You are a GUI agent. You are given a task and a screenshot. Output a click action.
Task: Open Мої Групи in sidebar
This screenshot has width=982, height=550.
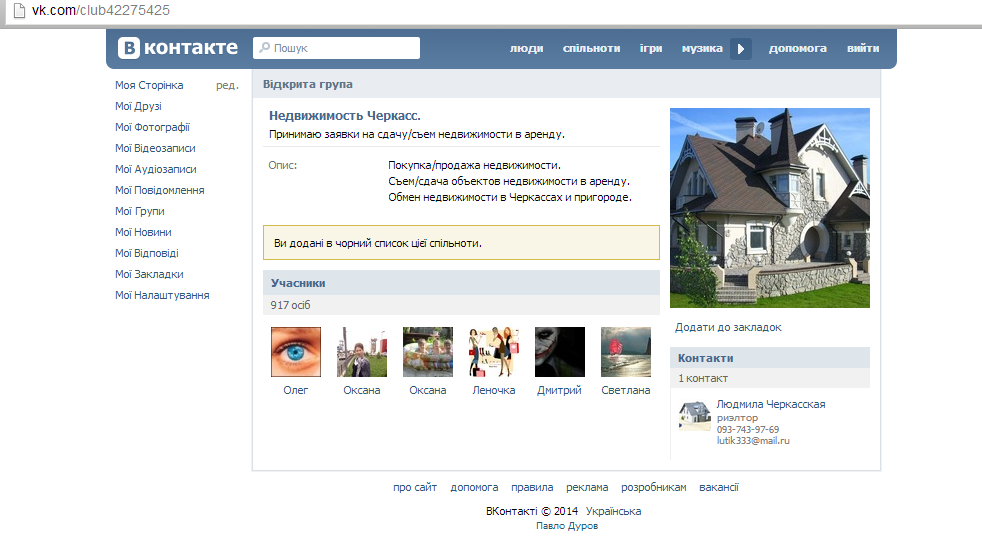(140, 211)
